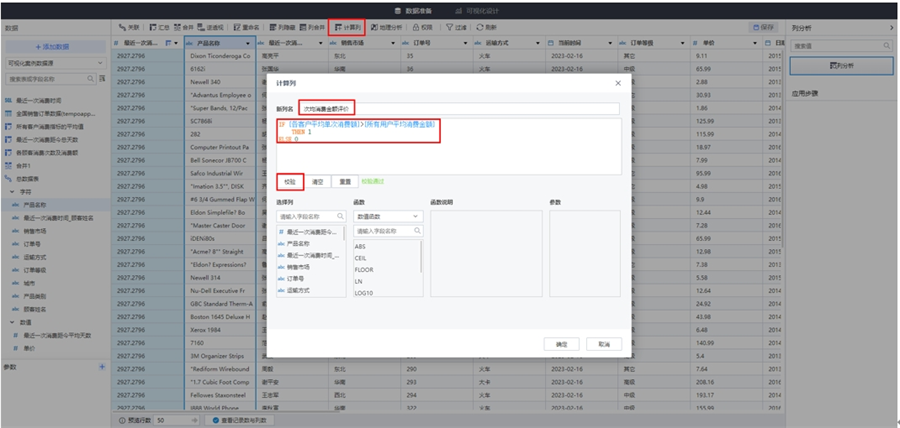
Task: Click the 校验 validate button
Action: (289, 182)
